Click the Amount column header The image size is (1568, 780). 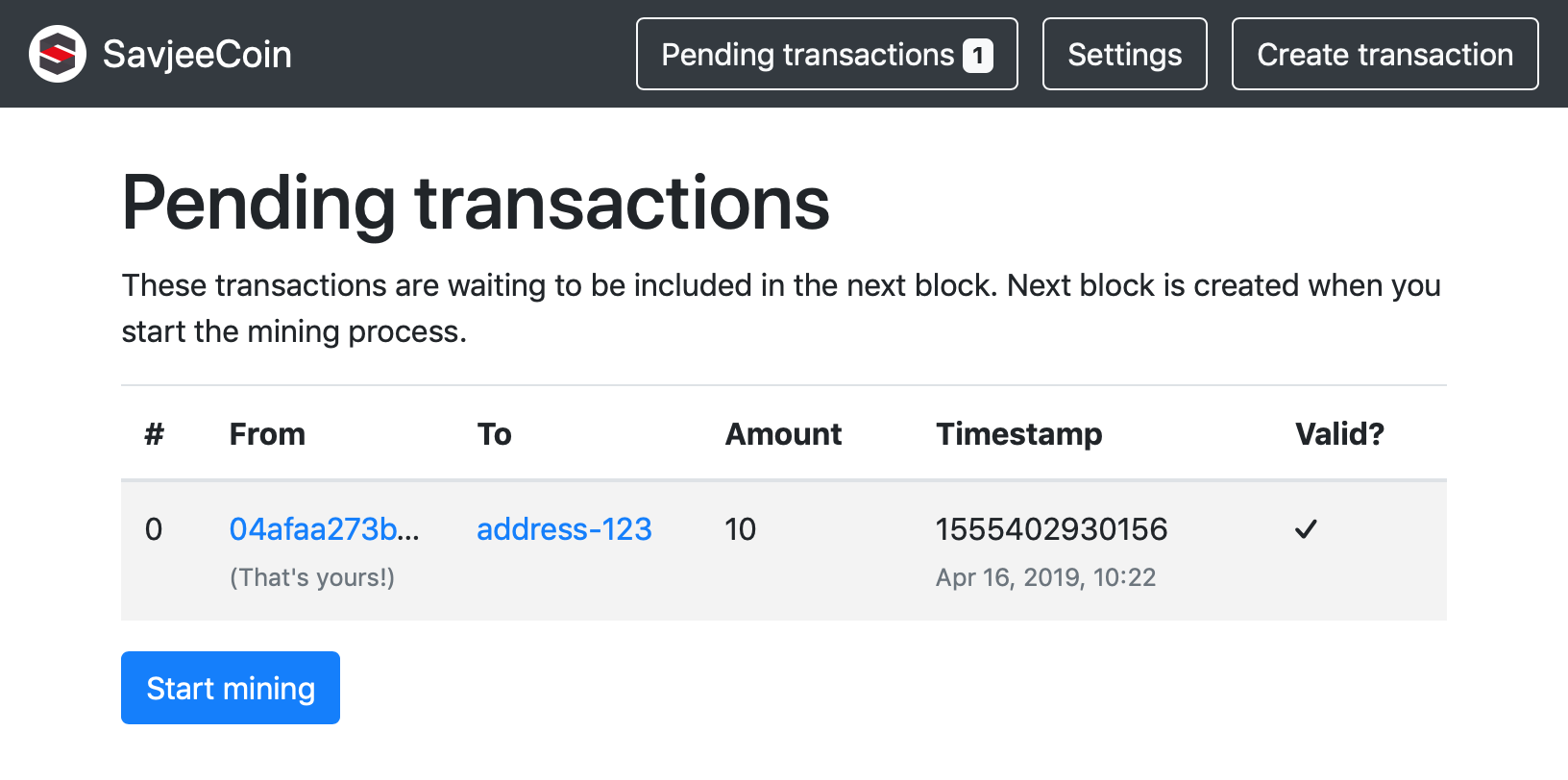click(783, 434)
